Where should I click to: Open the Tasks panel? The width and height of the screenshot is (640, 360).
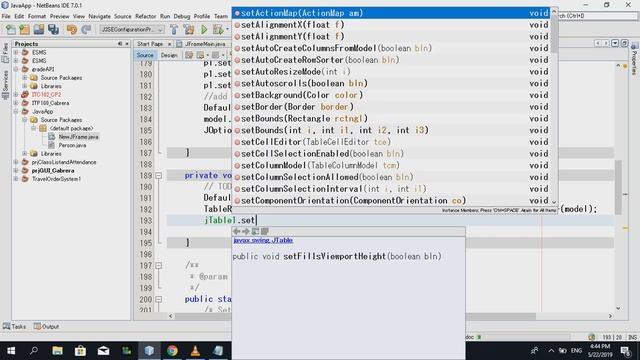(14, 327)
